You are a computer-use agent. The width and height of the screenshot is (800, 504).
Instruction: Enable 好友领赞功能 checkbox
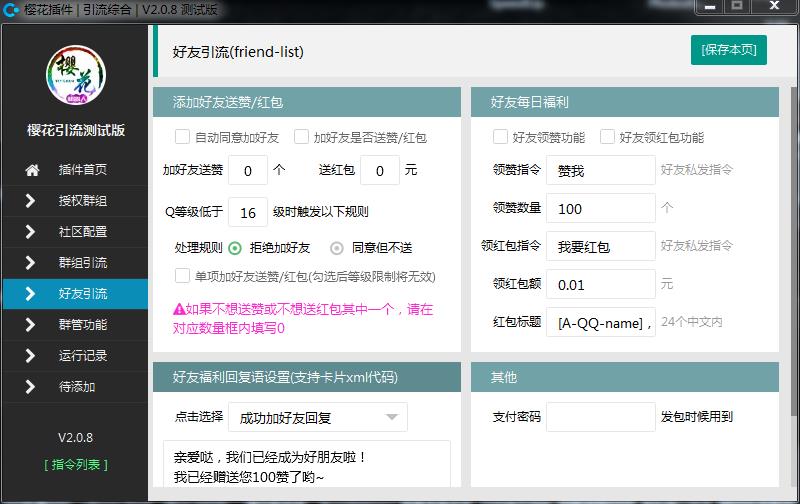[x=500, y=137]
